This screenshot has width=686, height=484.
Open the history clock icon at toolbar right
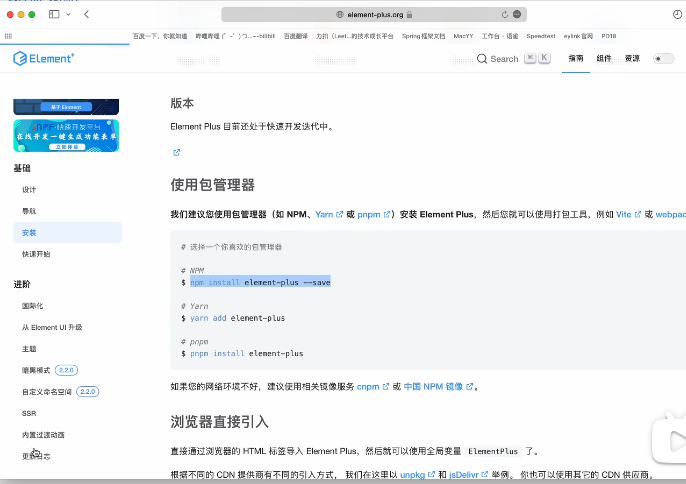pos(677,14)
